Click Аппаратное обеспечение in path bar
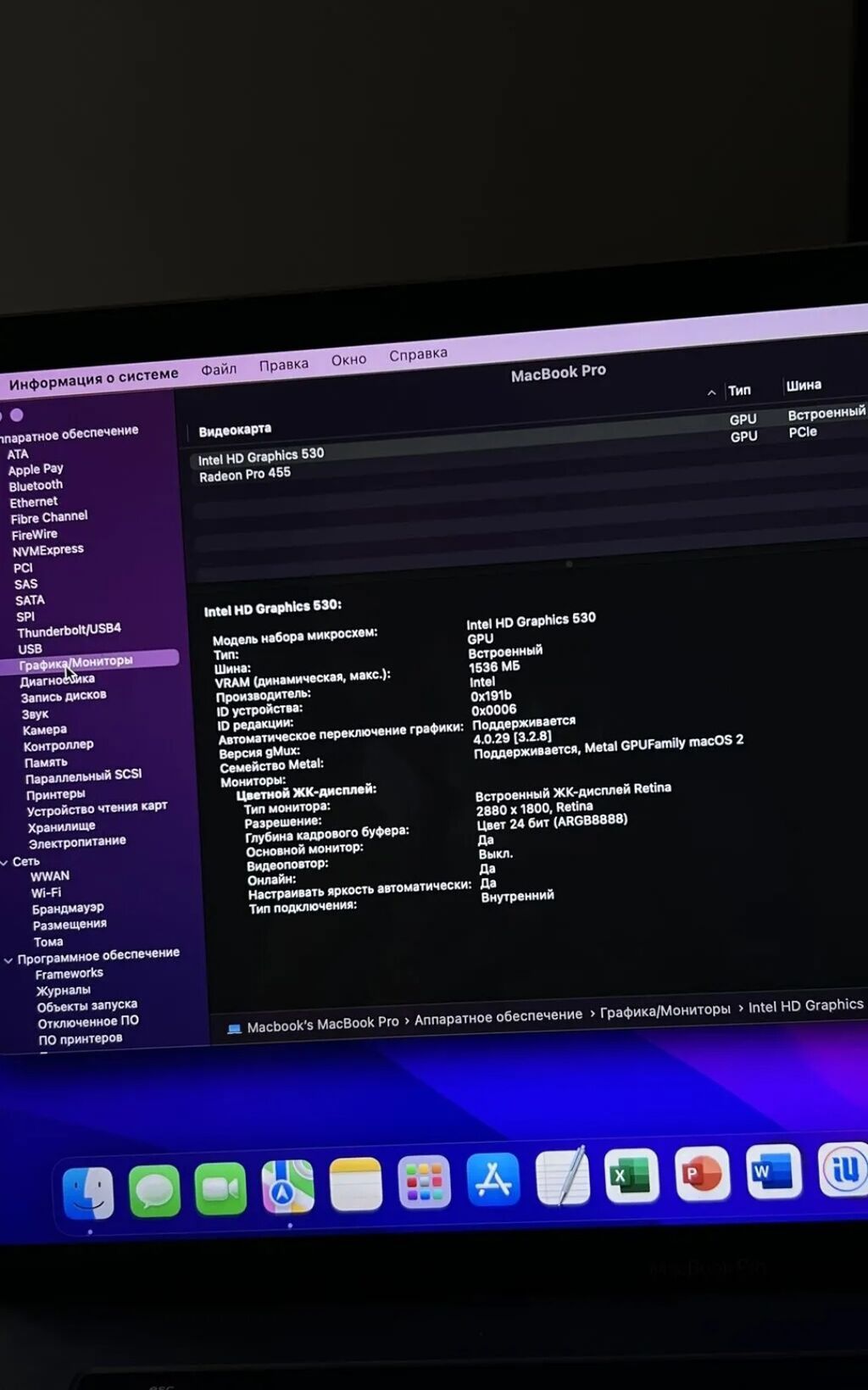Viewport: 868px width, 1390px height. tap(498, 1015)
